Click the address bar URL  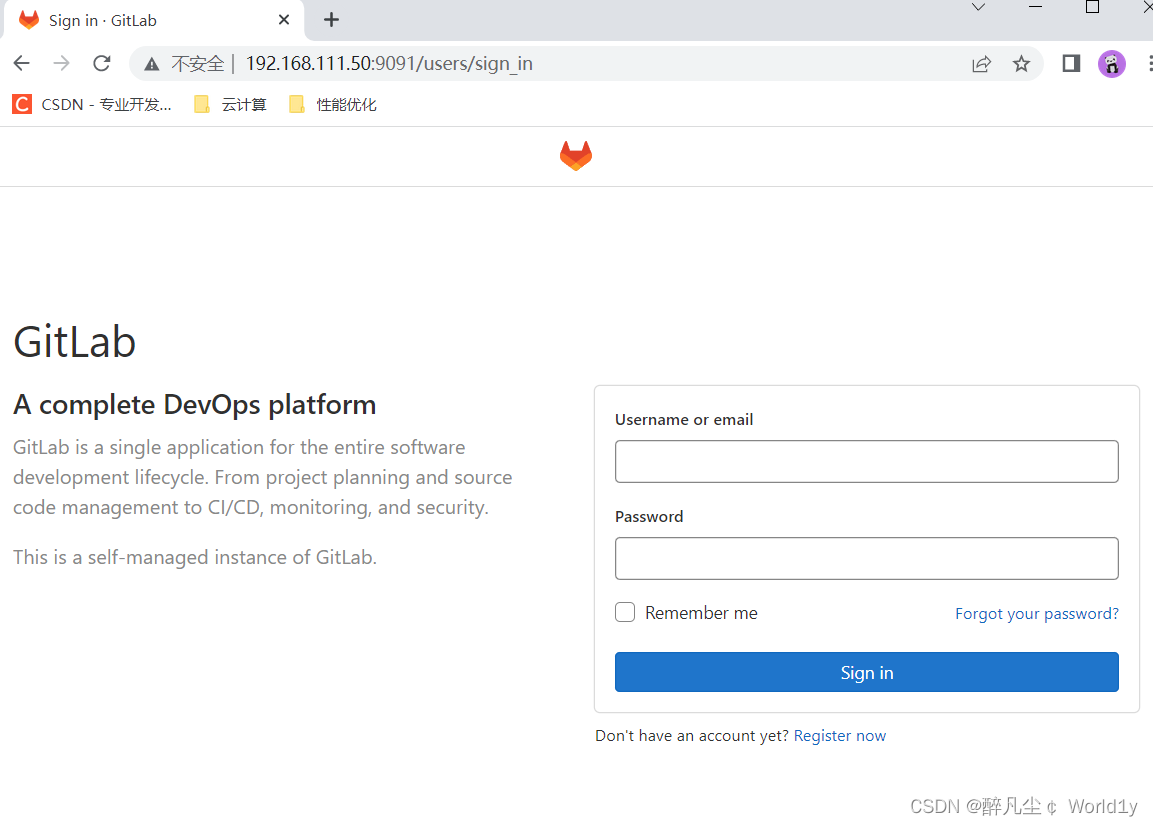(389, 64)
